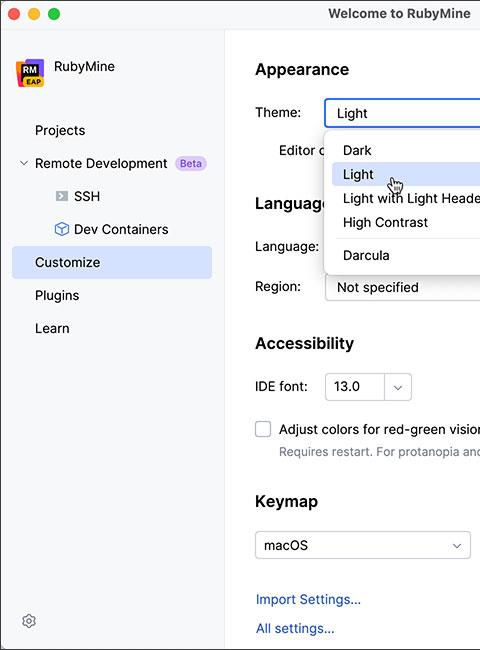Screen dimensions: 480x650
Task: Go to the Plugins section
Action: pyautogui.click(x=57, y=296)
